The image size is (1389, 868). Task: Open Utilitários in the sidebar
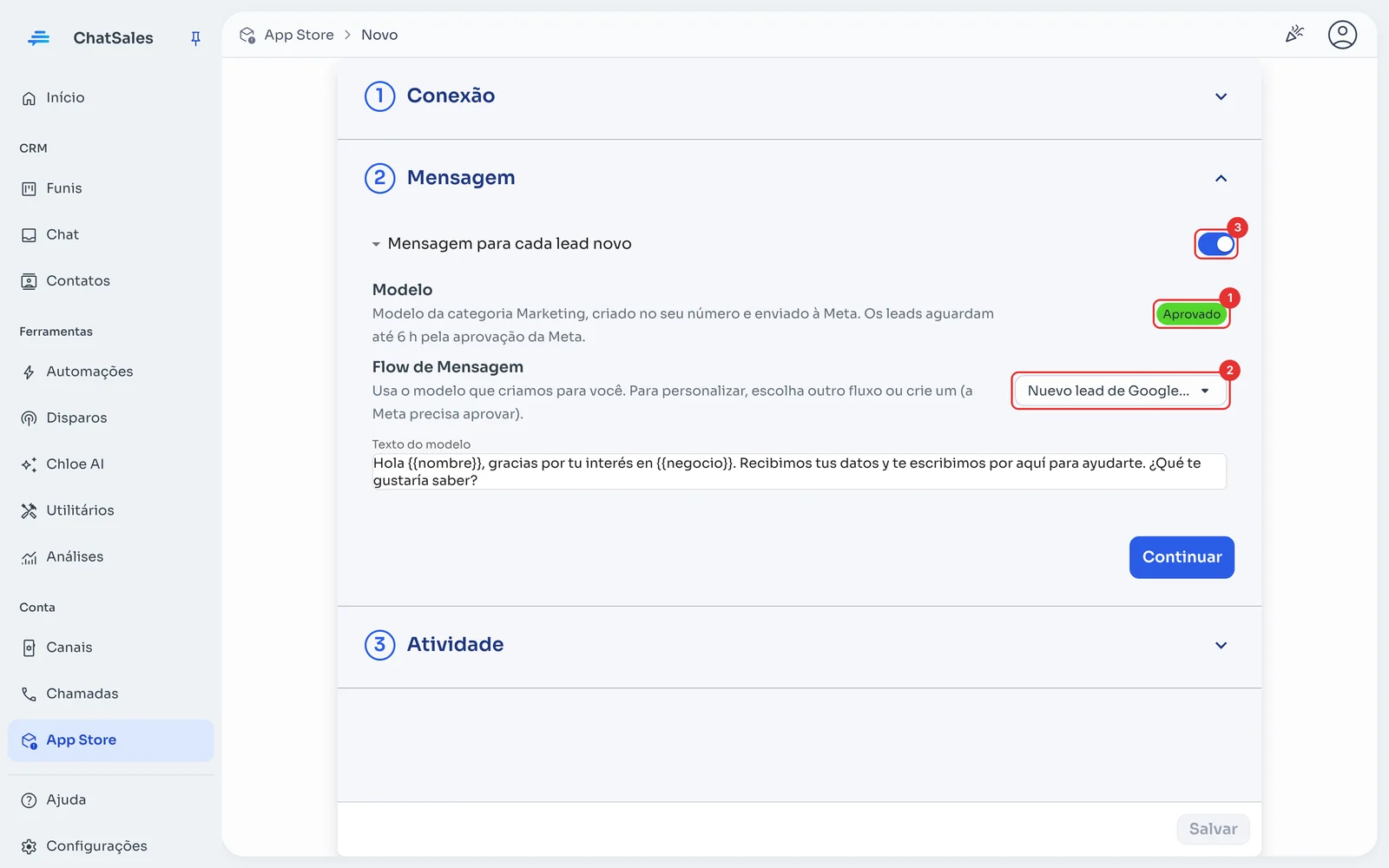(110, 510)
